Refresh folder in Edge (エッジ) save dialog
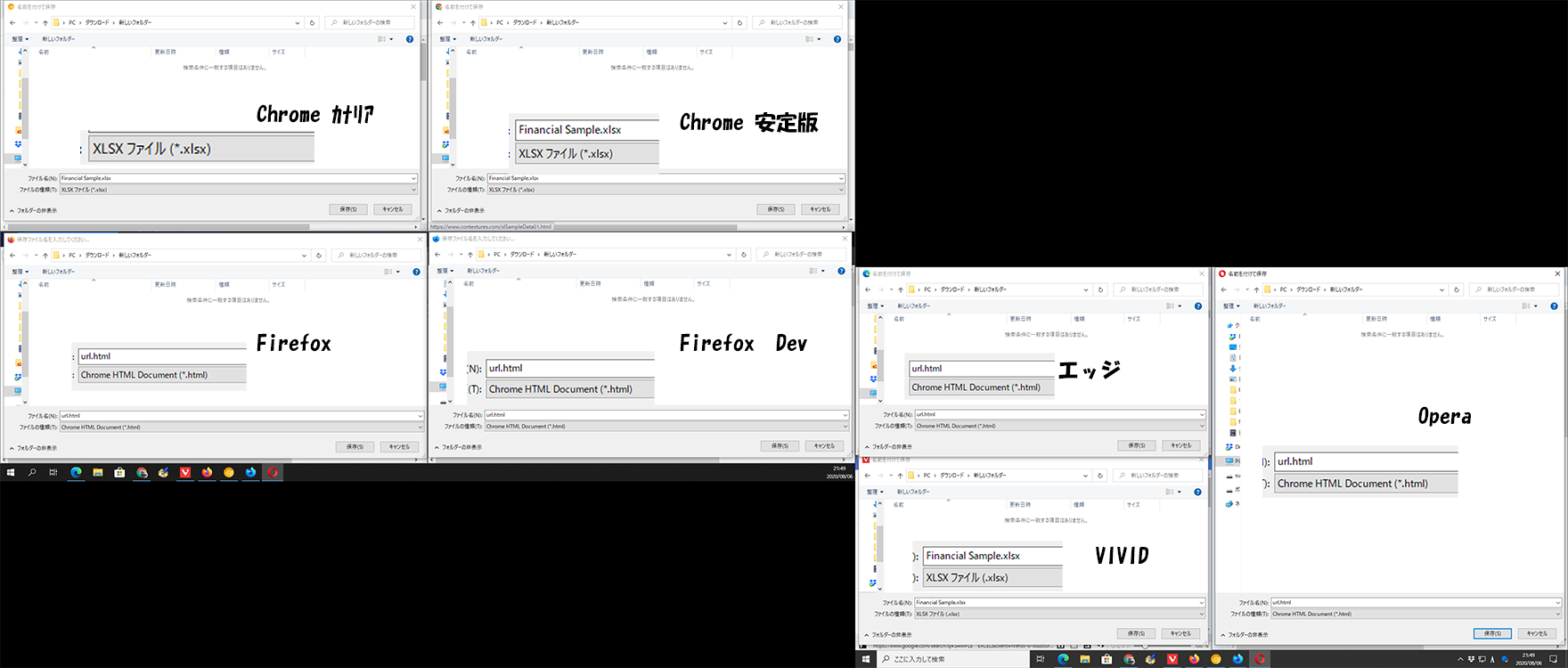 pyautogui.click(x=1100, y=289)
